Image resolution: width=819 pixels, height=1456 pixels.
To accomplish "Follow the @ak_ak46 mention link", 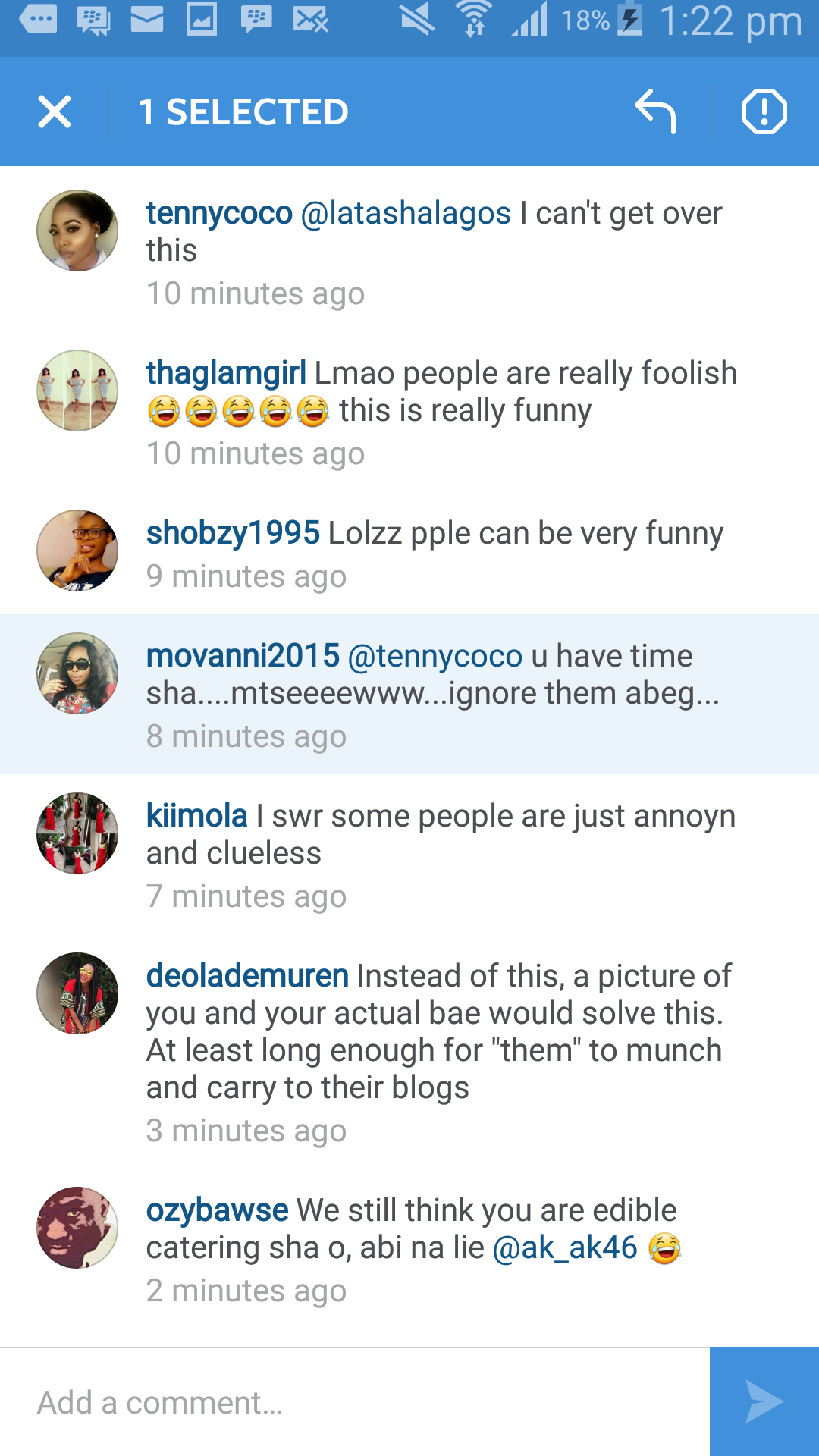I will pyautogui.click(x=565, y=1247).
